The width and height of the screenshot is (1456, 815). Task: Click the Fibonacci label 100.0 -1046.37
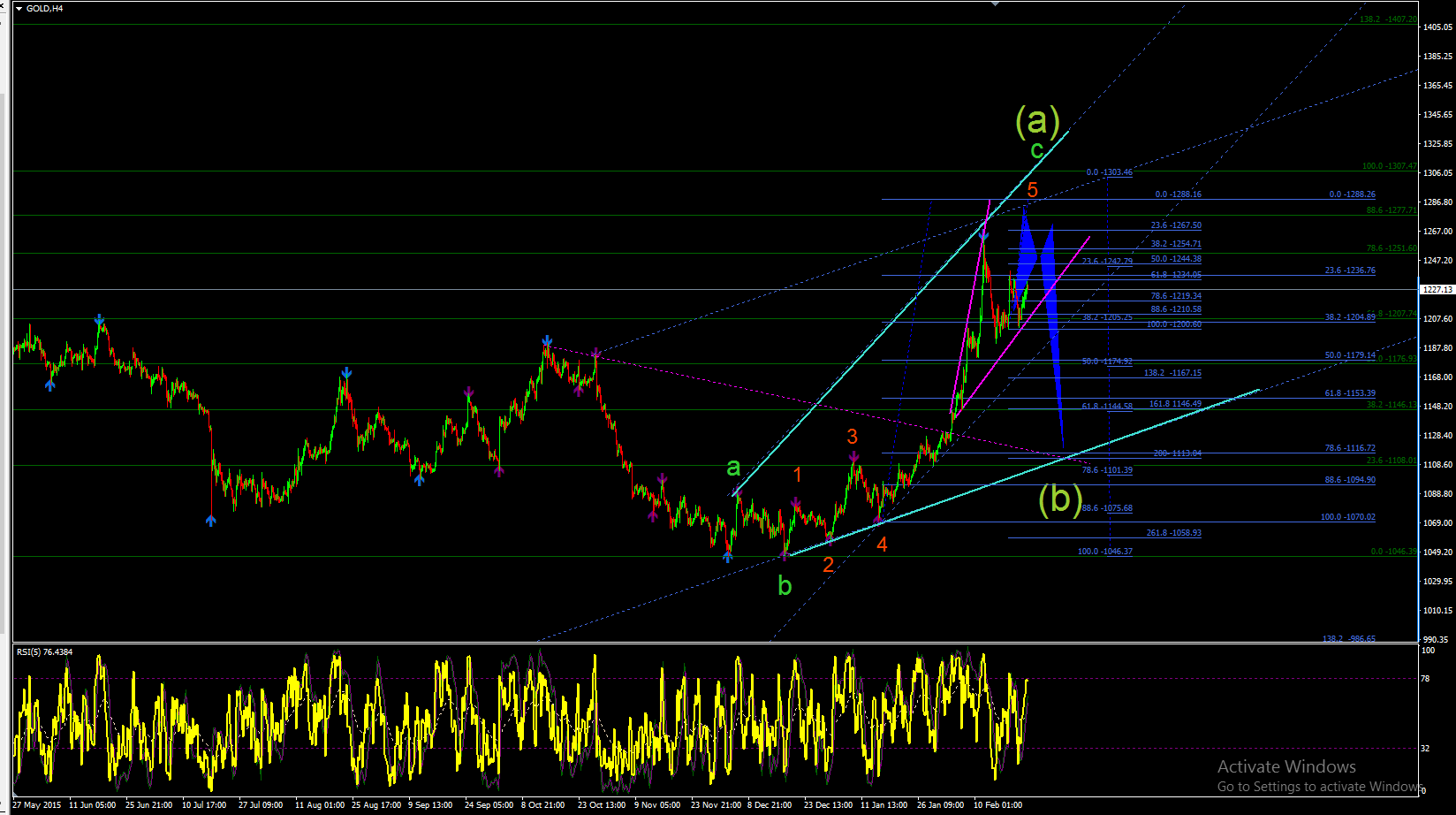click(1105, 552)
